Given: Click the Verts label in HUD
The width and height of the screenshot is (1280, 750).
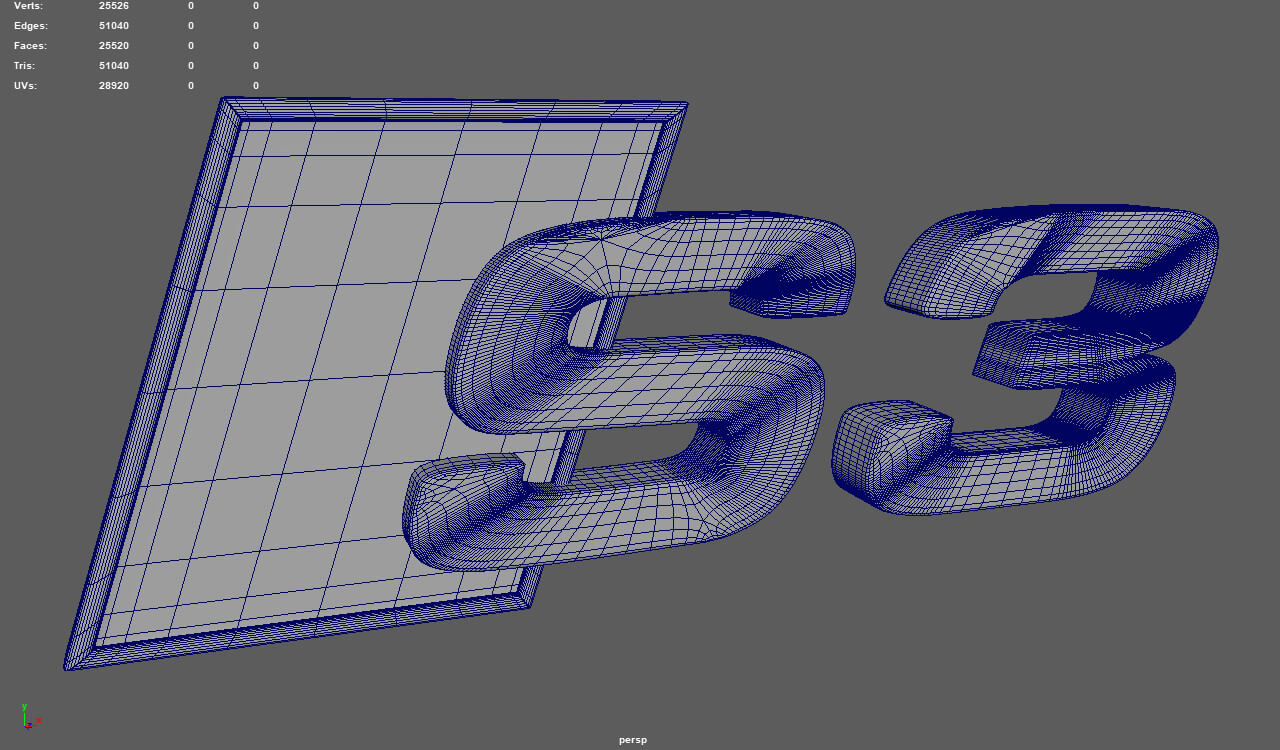Looking at the screenshot, I should [x=29, y=6].
